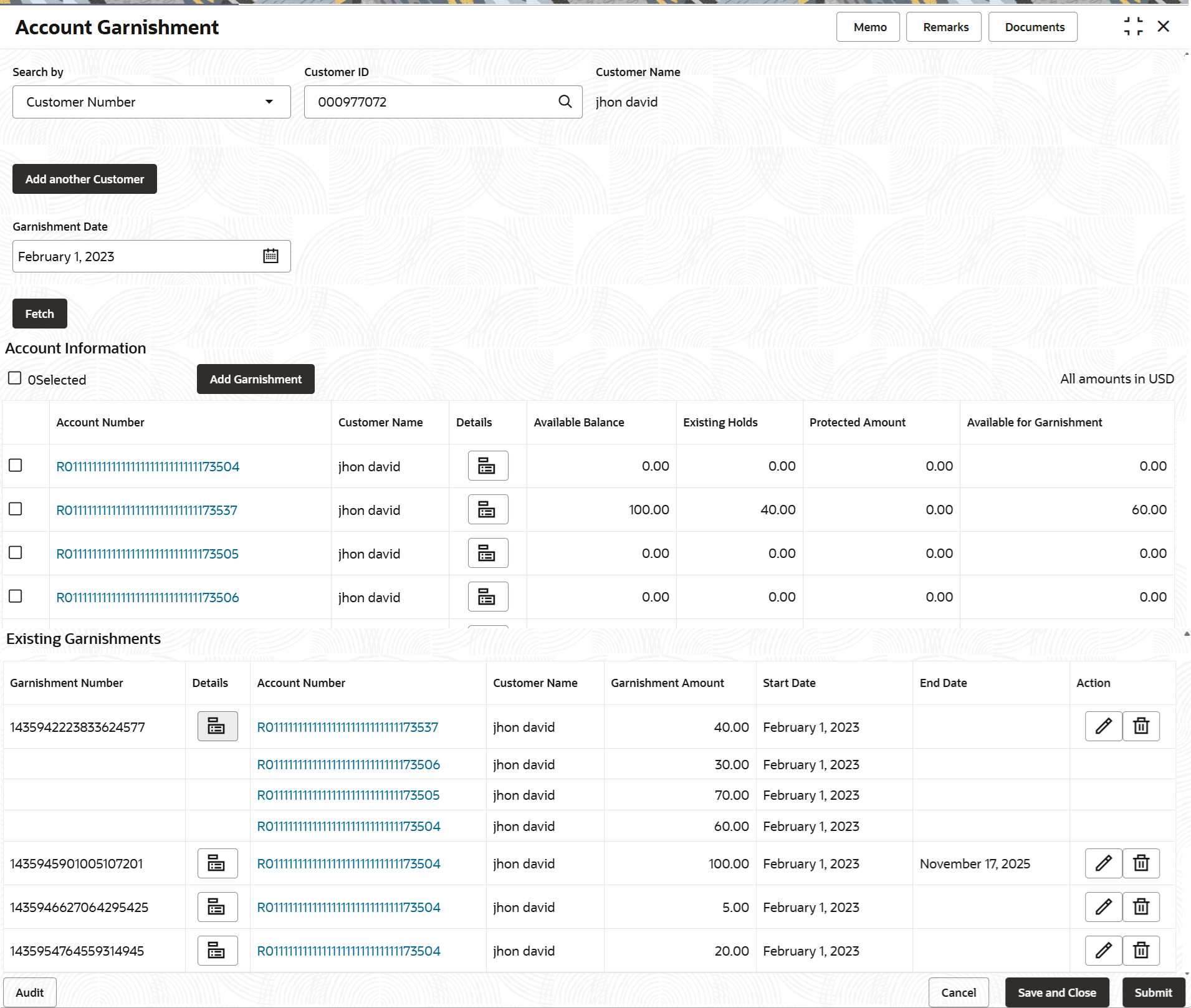
Task: View details for account ending 173537 in Account Information
Action: click(488, 509)
